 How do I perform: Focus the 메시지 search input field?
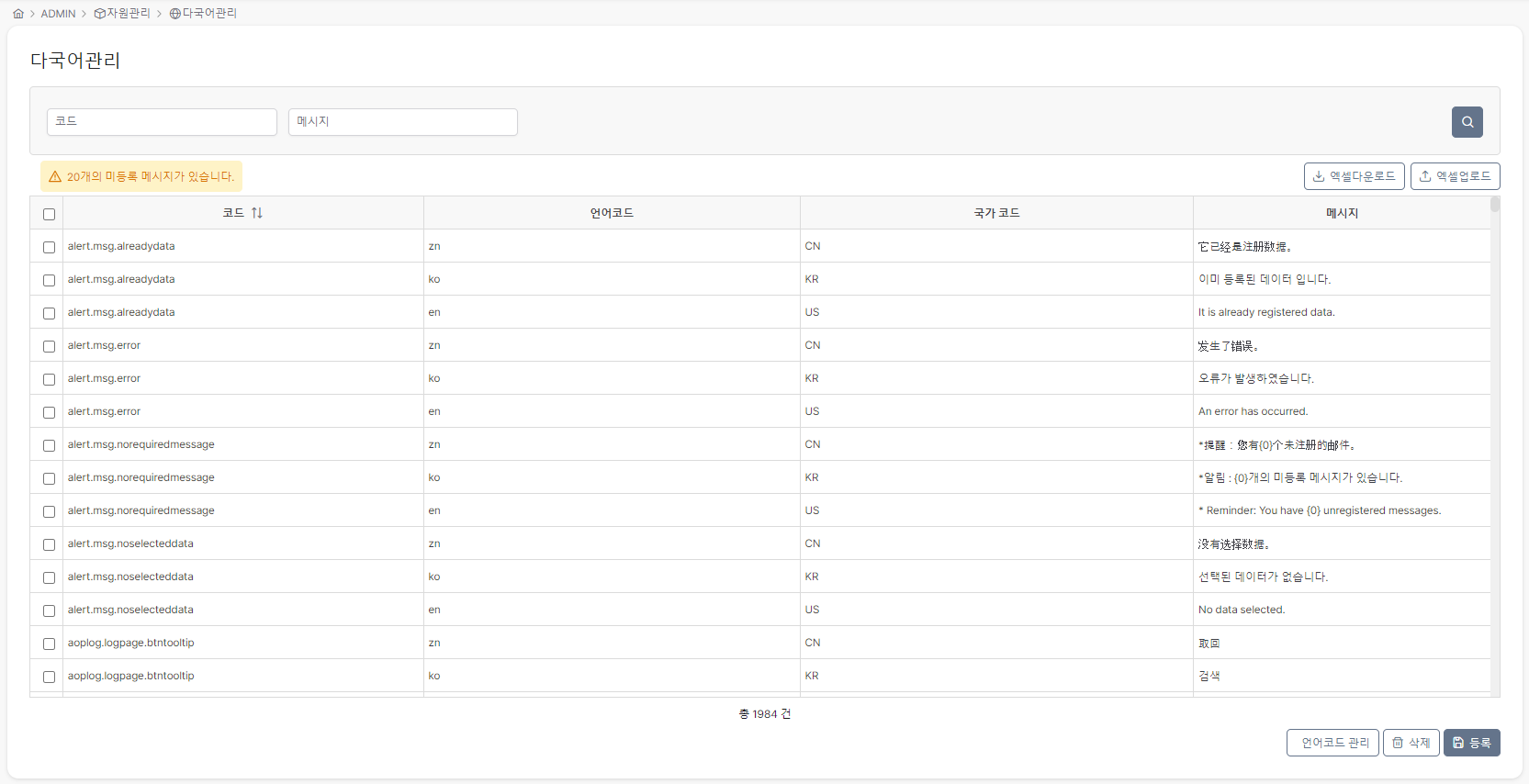(x=402, y=122)
